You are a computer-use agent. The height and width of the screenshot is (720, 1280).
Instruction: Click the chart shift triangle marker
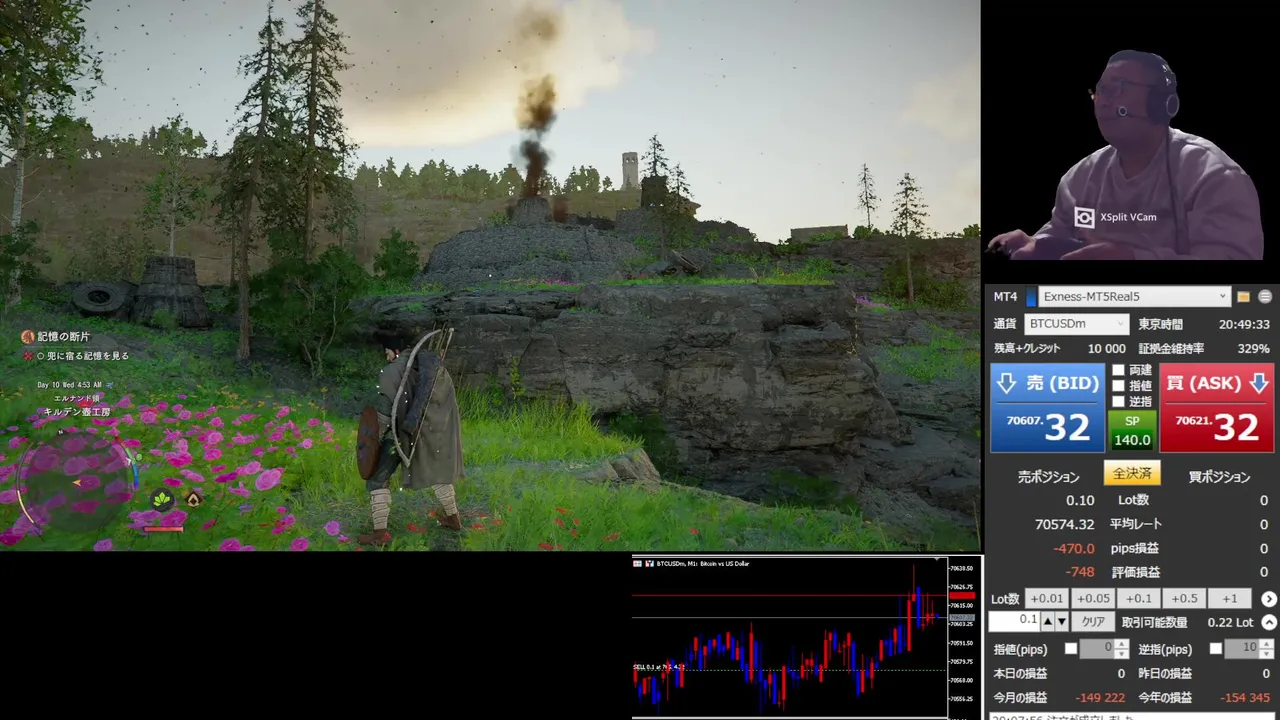937,558
